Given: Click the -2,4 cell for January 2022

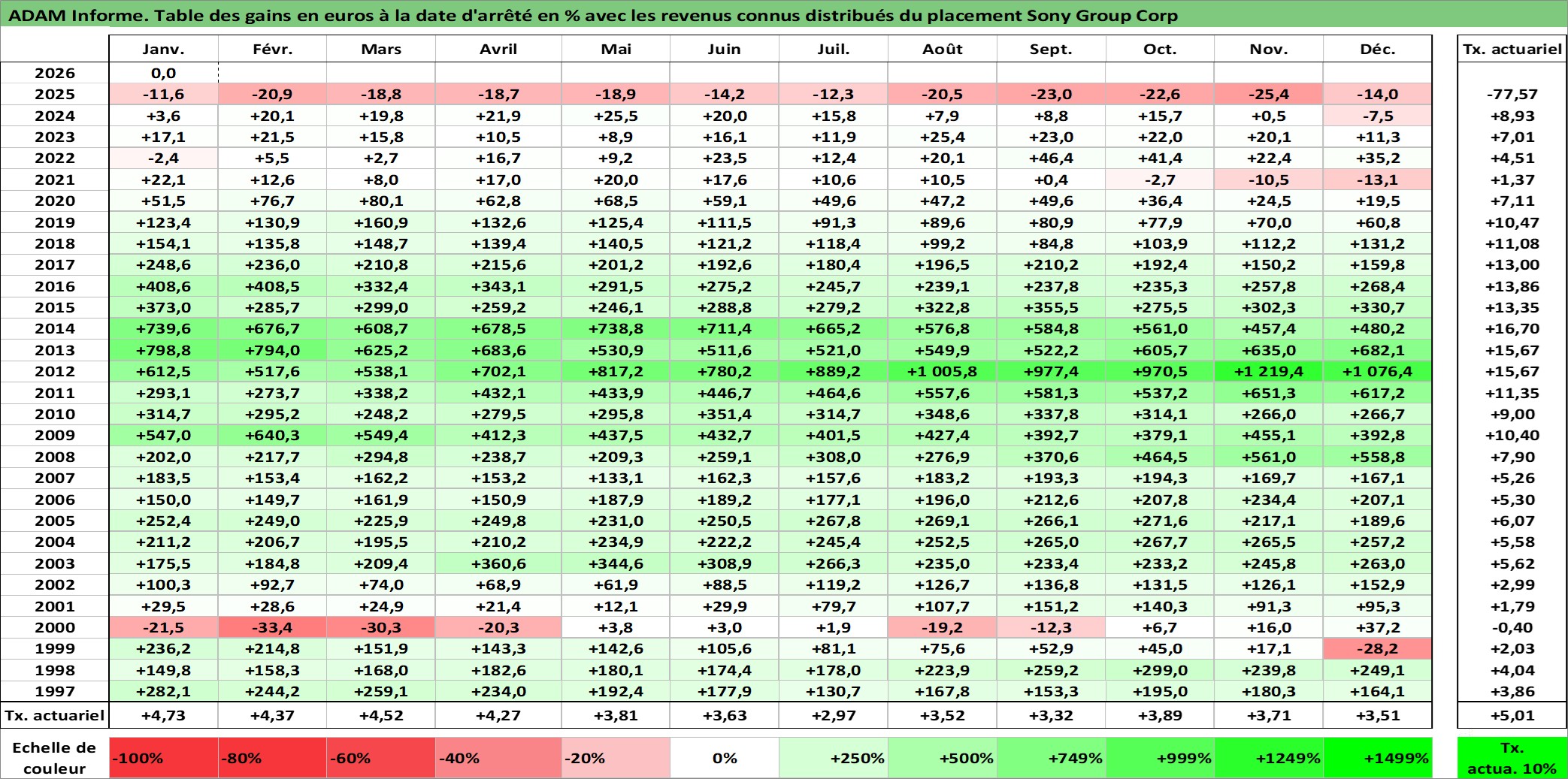Looking at the screenshot, I should tap(164, 158).
